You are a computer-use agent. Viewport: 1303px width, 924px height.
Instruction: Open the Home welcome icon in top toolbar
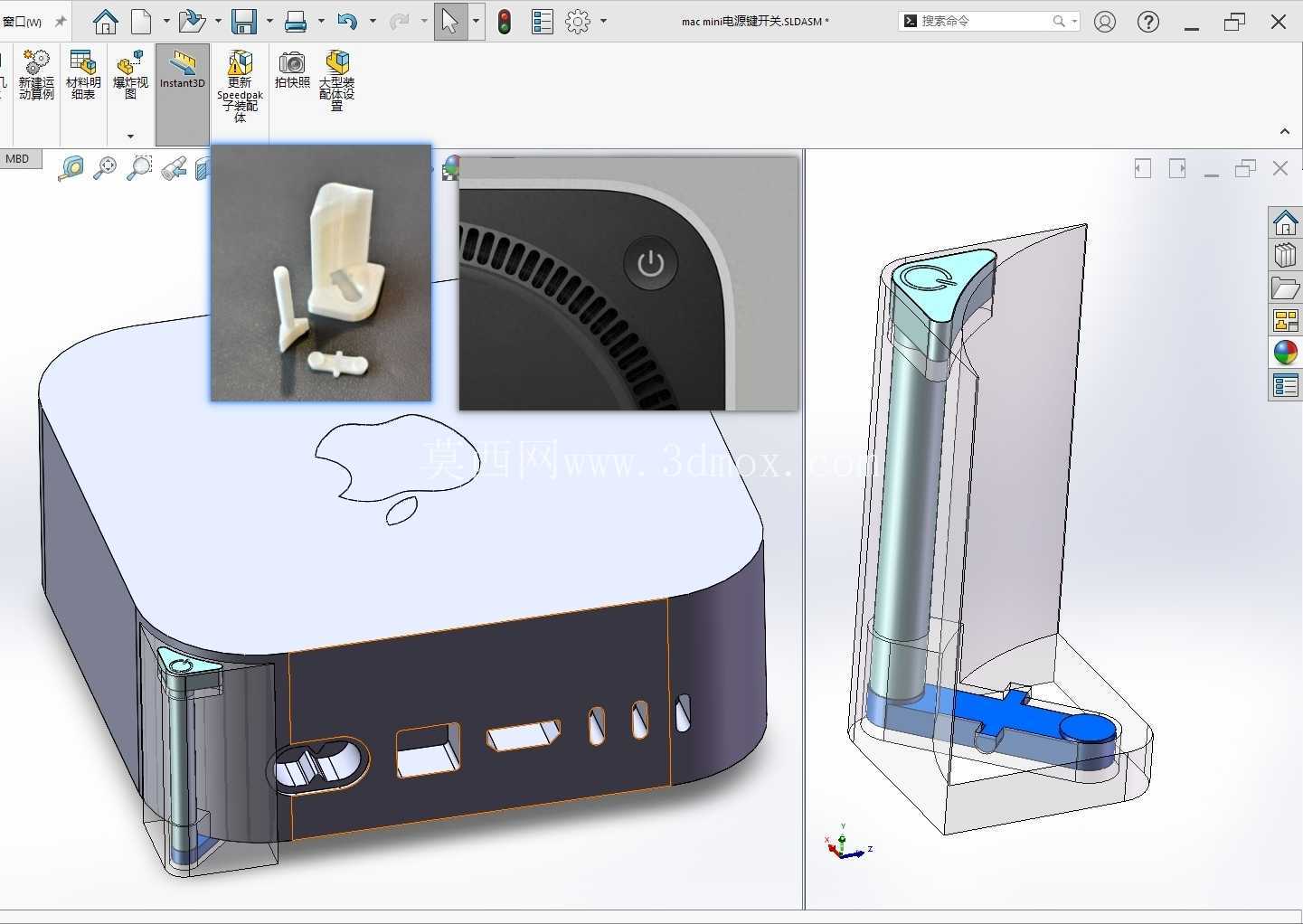(106, 21)
